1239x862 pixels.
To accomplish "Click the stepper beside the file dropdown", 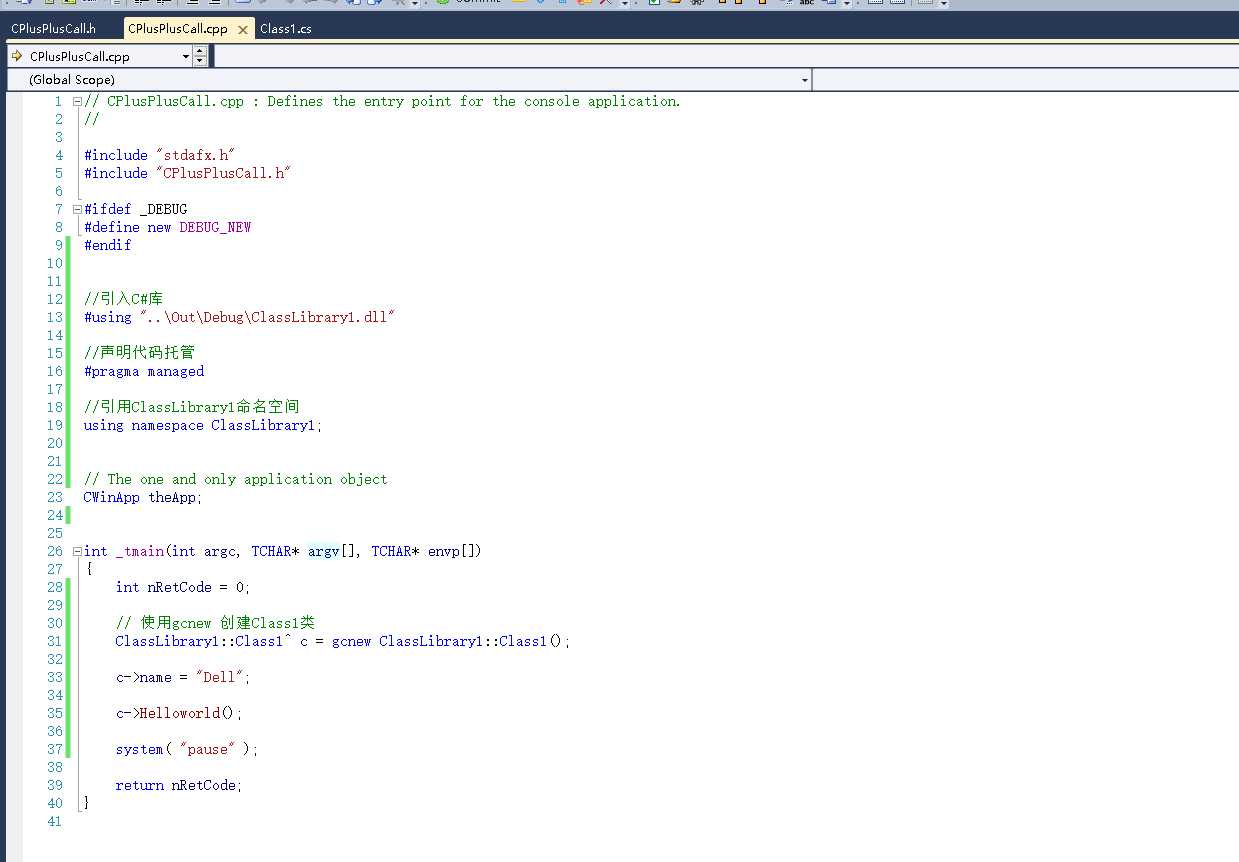I will (x=200, y=57).
